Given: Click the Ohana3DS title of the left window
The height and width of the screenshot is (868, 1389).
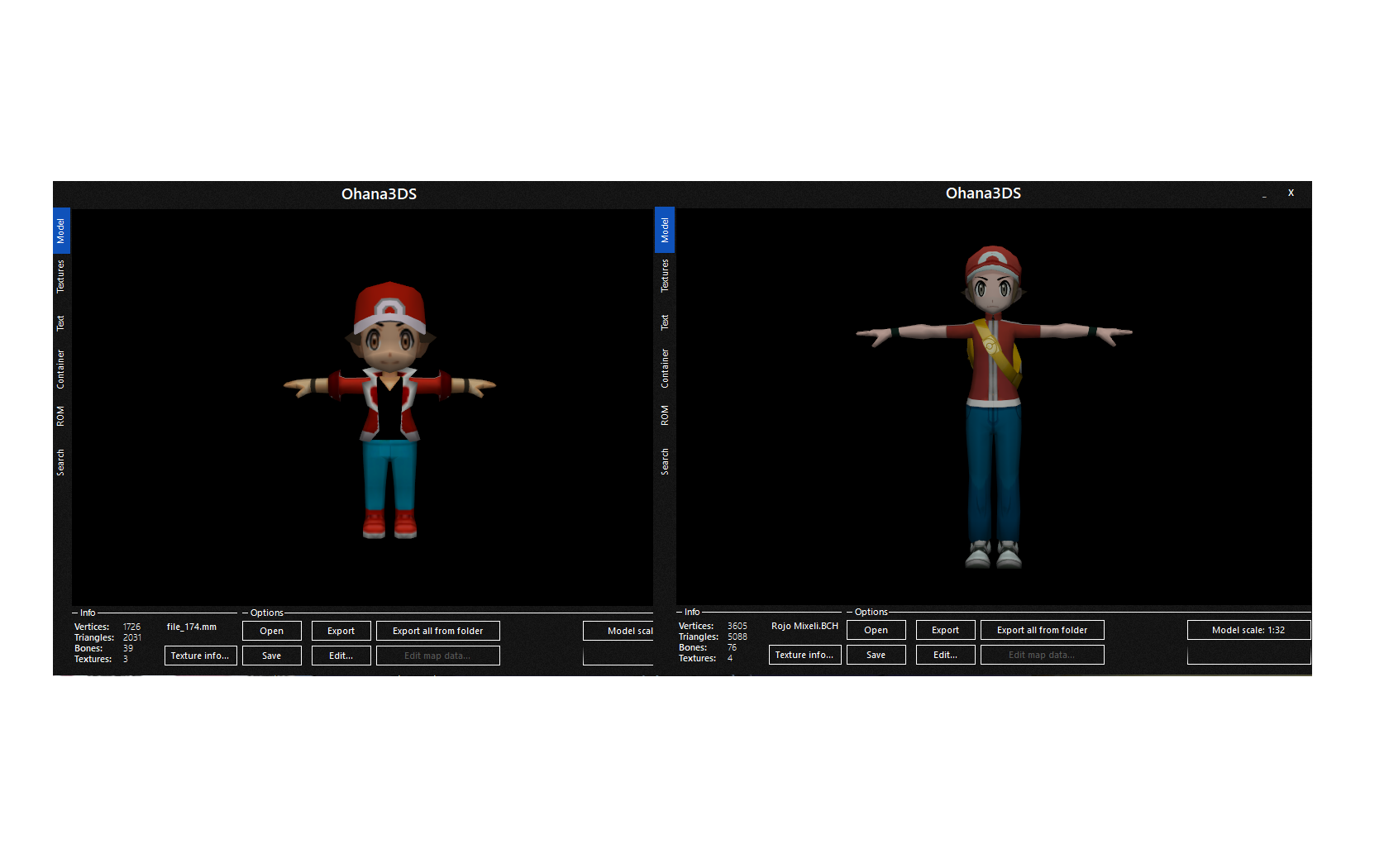Looking at the screenshot, I should click(379, 194).
